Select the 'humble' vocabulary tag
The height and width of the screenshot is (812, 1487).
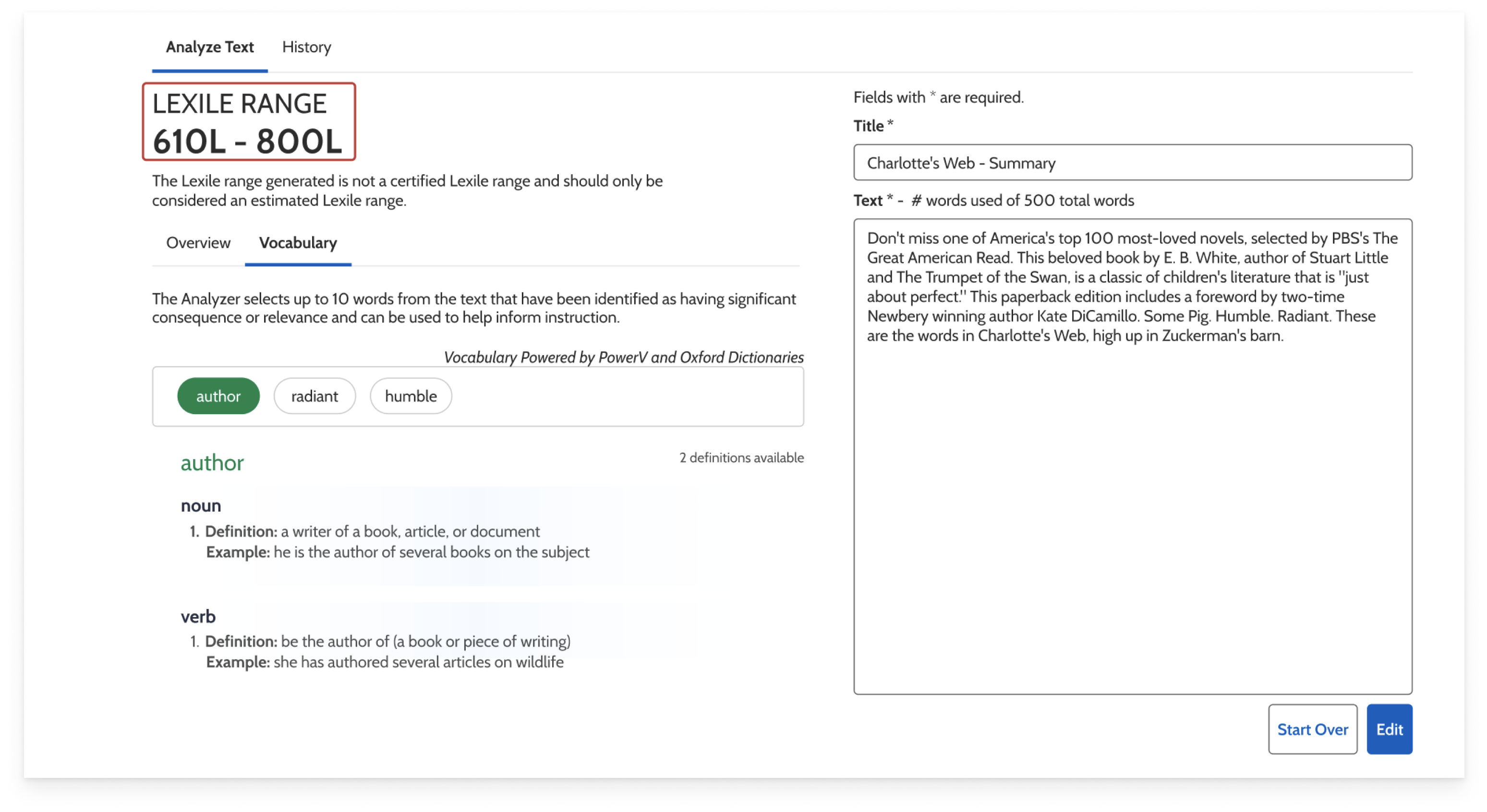411,396
